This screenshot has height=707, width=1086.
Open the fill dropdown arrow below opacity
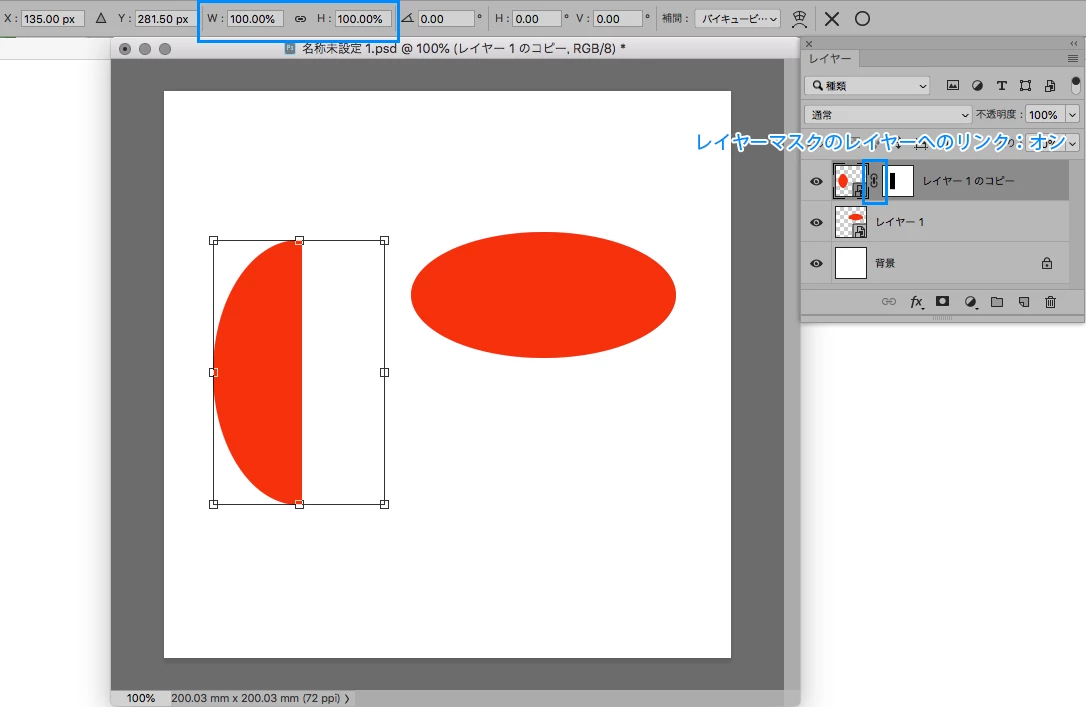click(1073, 143)
